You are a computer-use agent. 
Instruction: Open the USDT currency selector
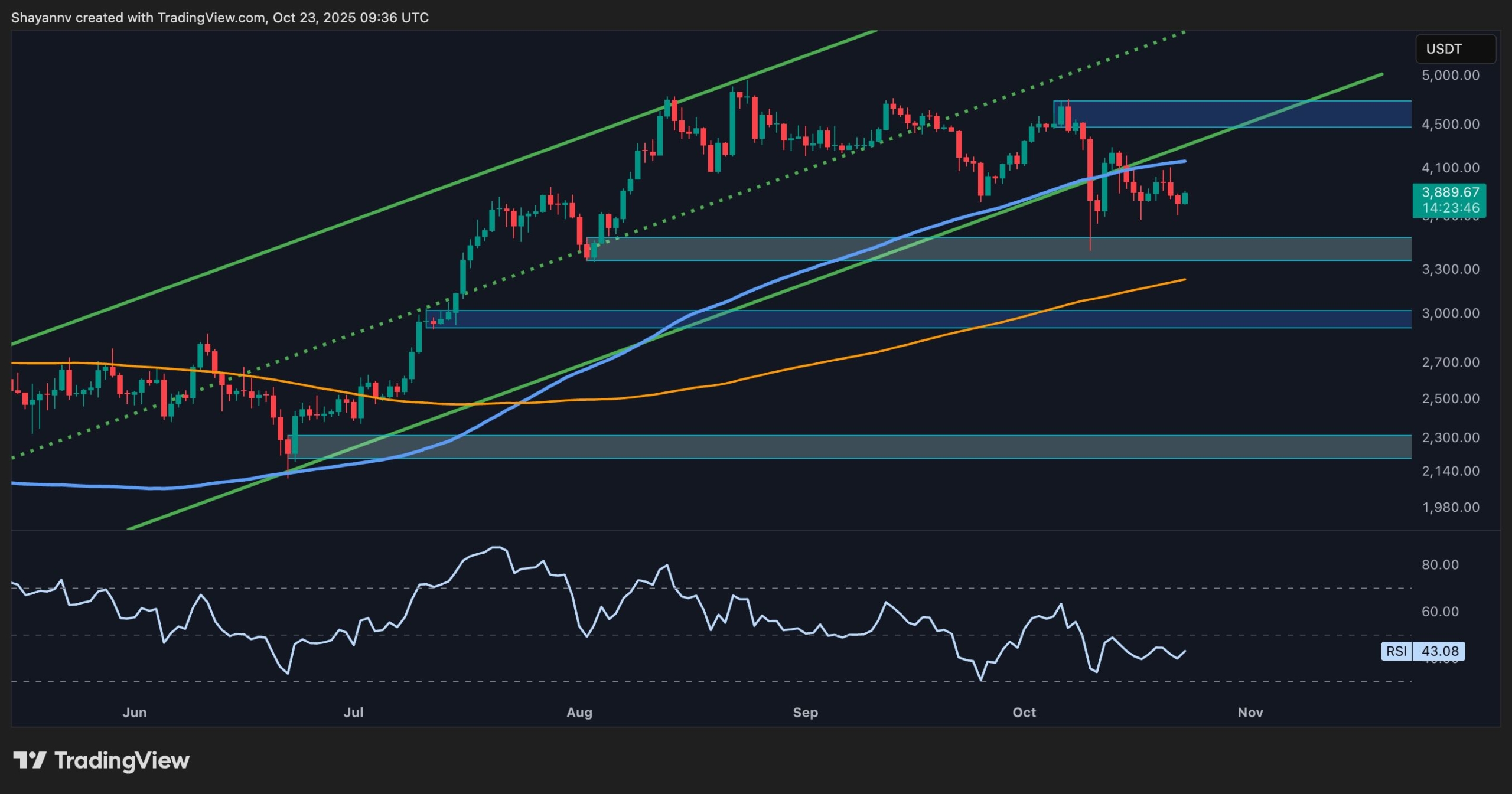1456,49
